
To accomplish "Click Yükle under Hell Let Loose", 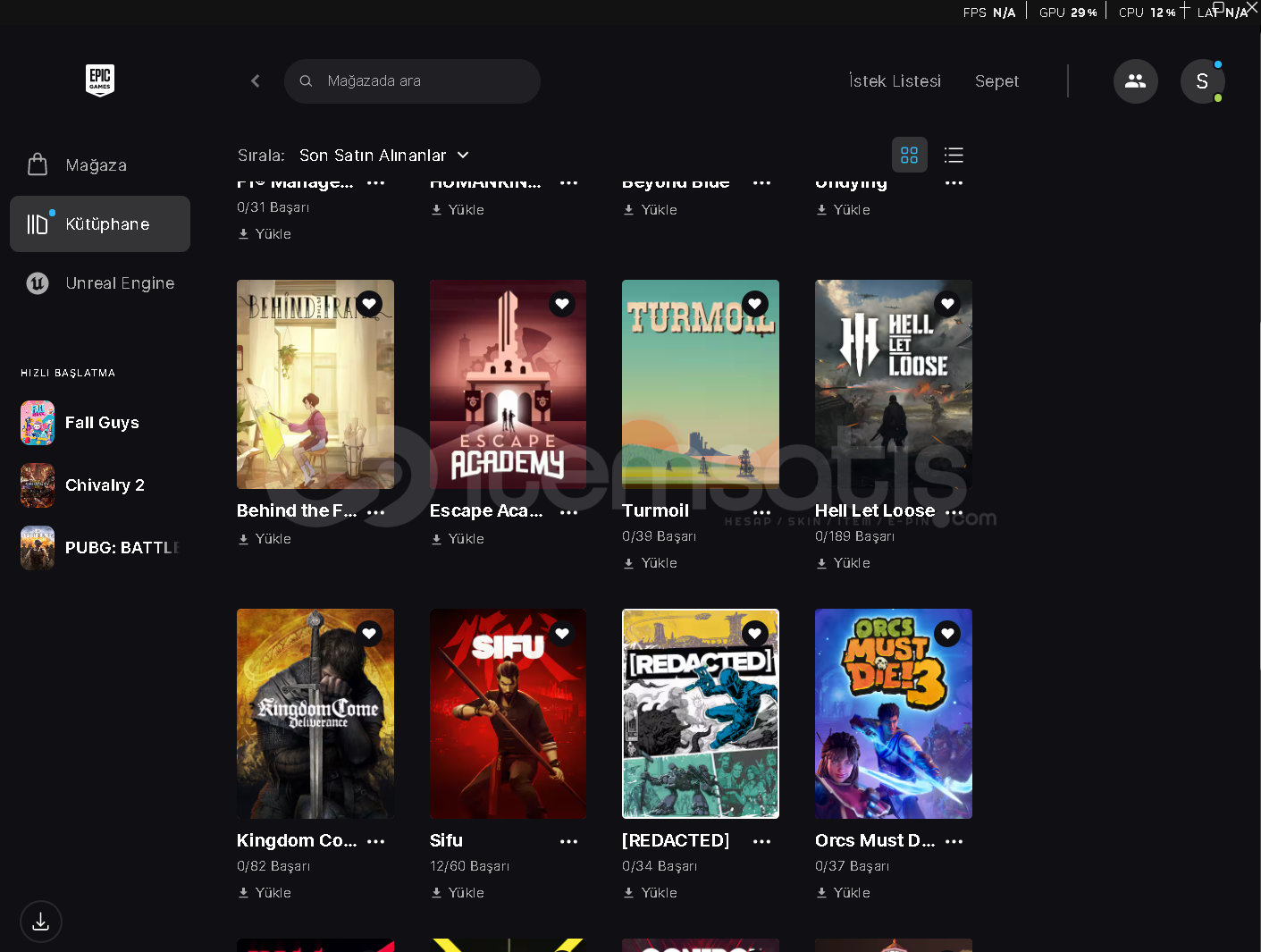I will (x=843, y=563).
